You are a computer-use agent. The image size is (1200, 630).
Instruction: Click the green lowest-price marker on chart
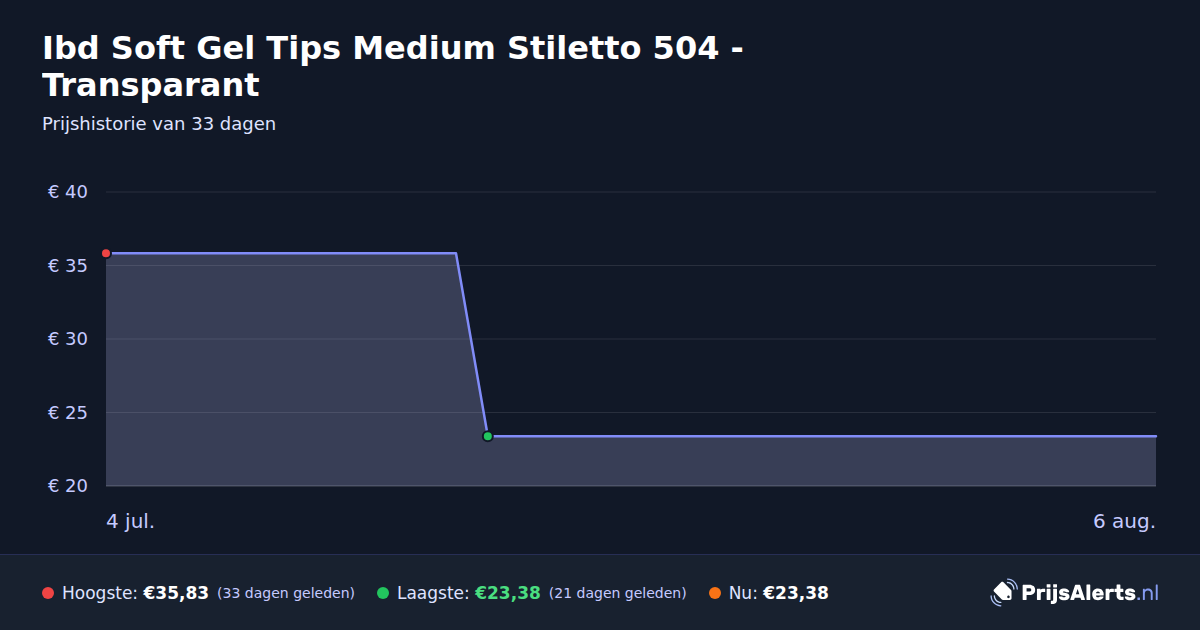pyautogui.click(x=488, y=436)
